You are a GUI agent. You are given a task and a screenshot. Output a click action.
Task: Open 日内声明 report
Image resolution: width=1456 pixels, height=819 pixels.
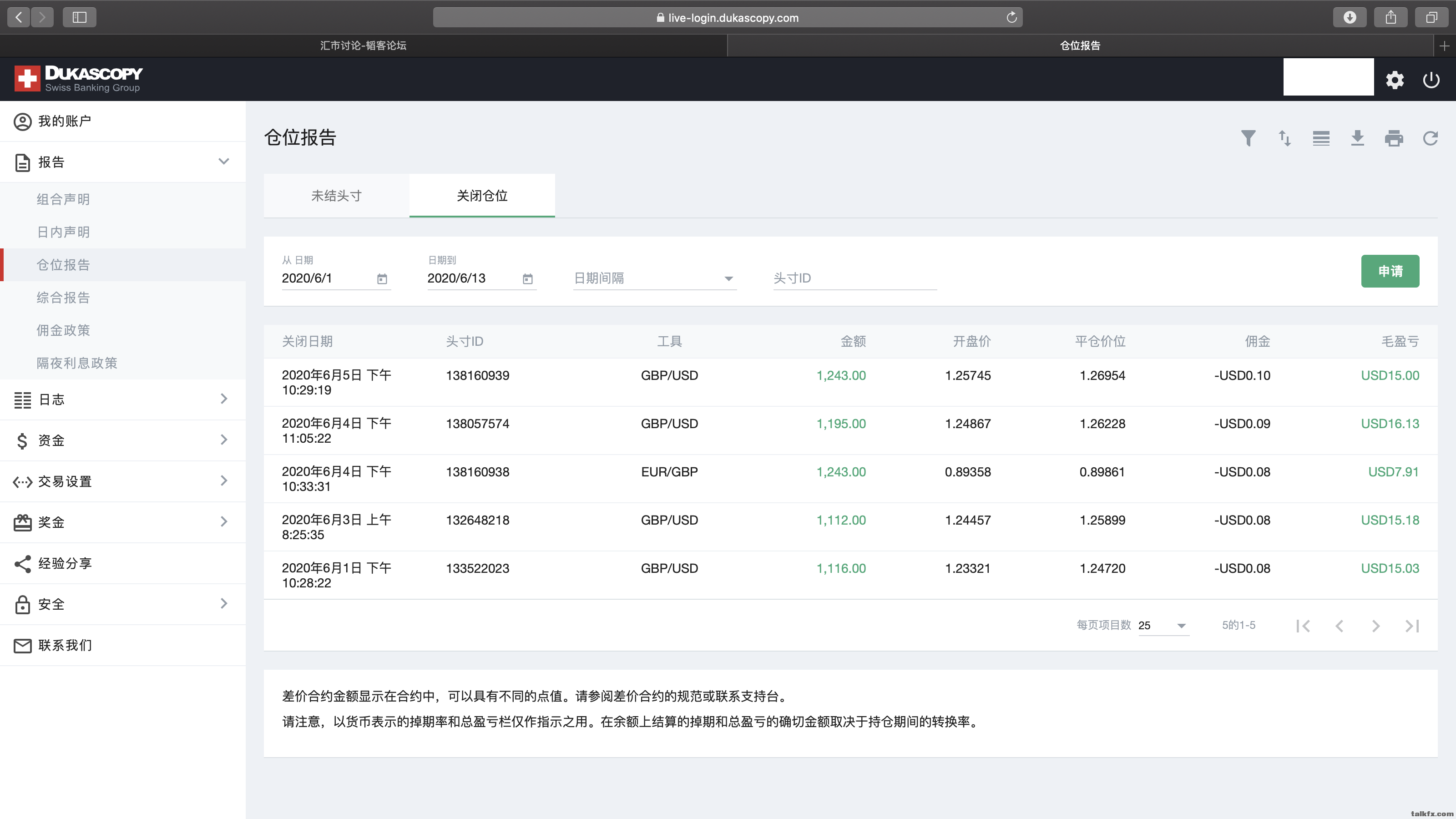(123, 232)
